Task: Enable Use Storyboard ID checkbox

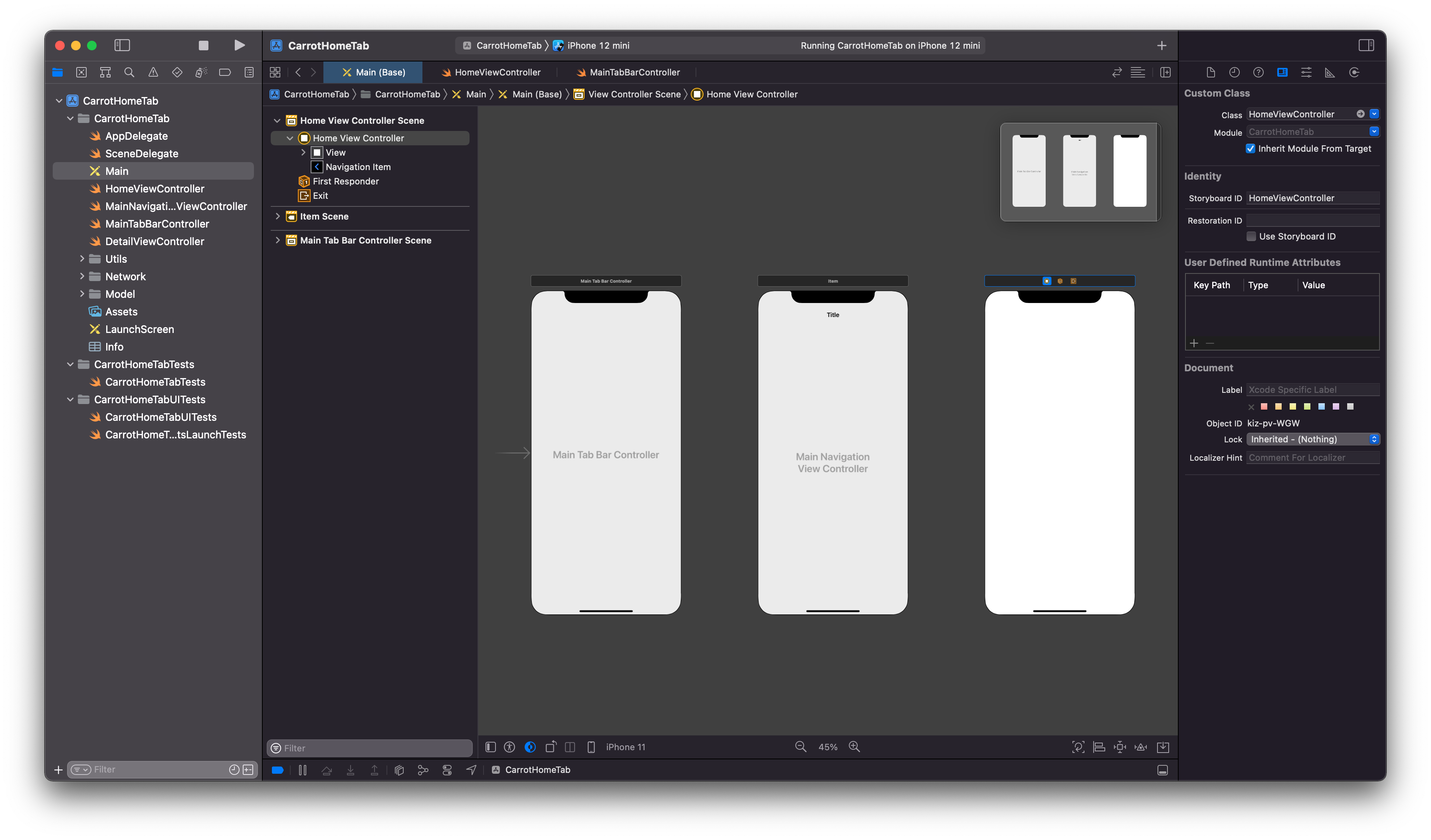Action: click(1251, 236)
